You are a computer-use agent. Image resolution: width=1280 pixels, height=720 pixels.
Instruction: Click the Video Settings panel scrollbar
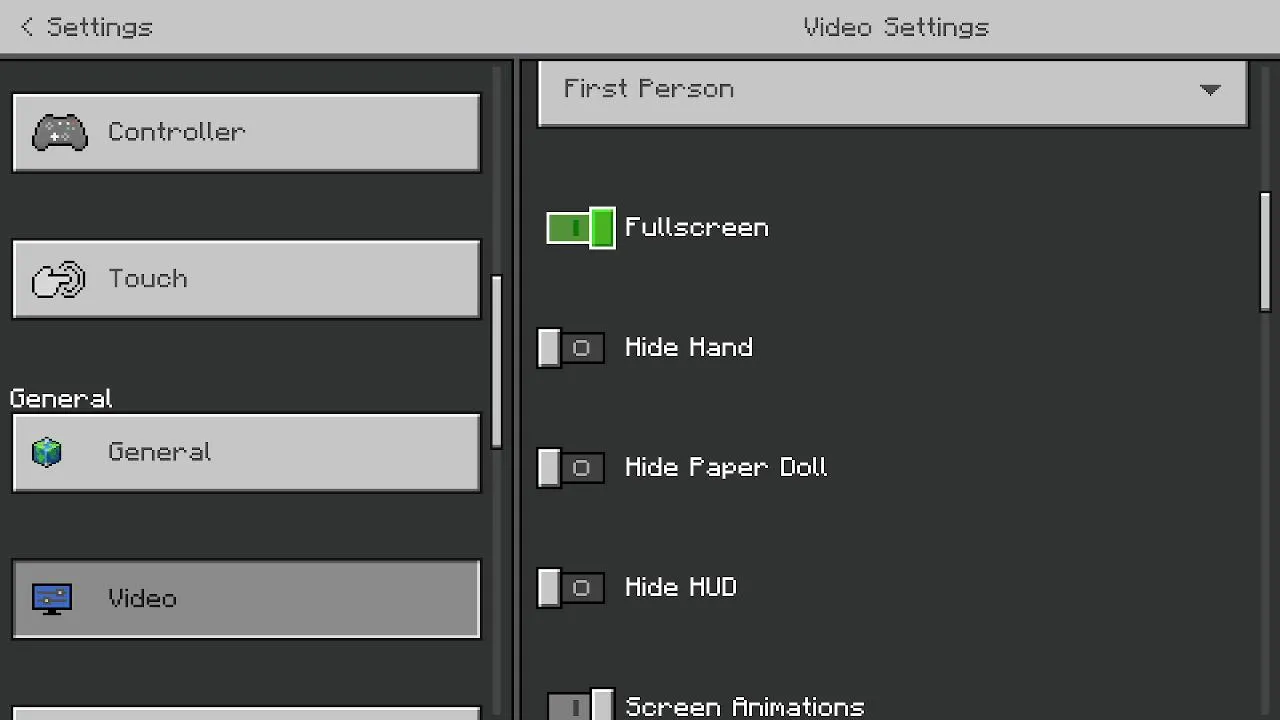pos(1265,252)
